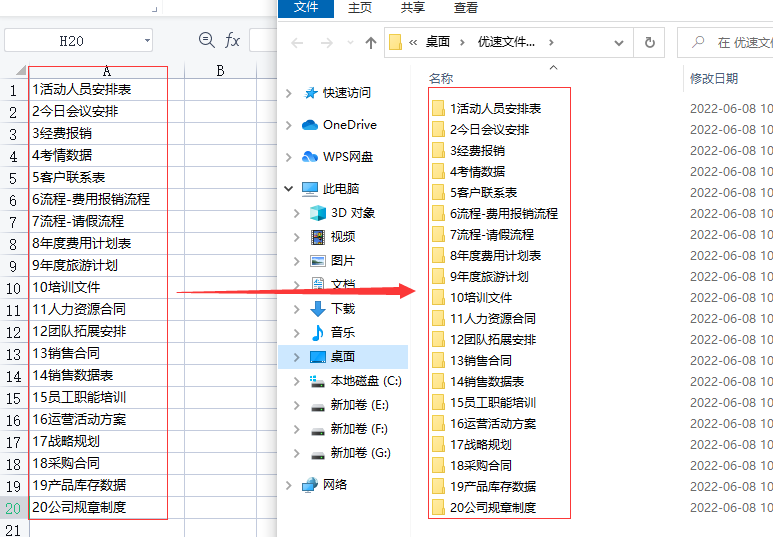Select row 7 header in spreadsheet
Image resolution: width=773 pixels, height=537 pixels.
pos(14,222)
